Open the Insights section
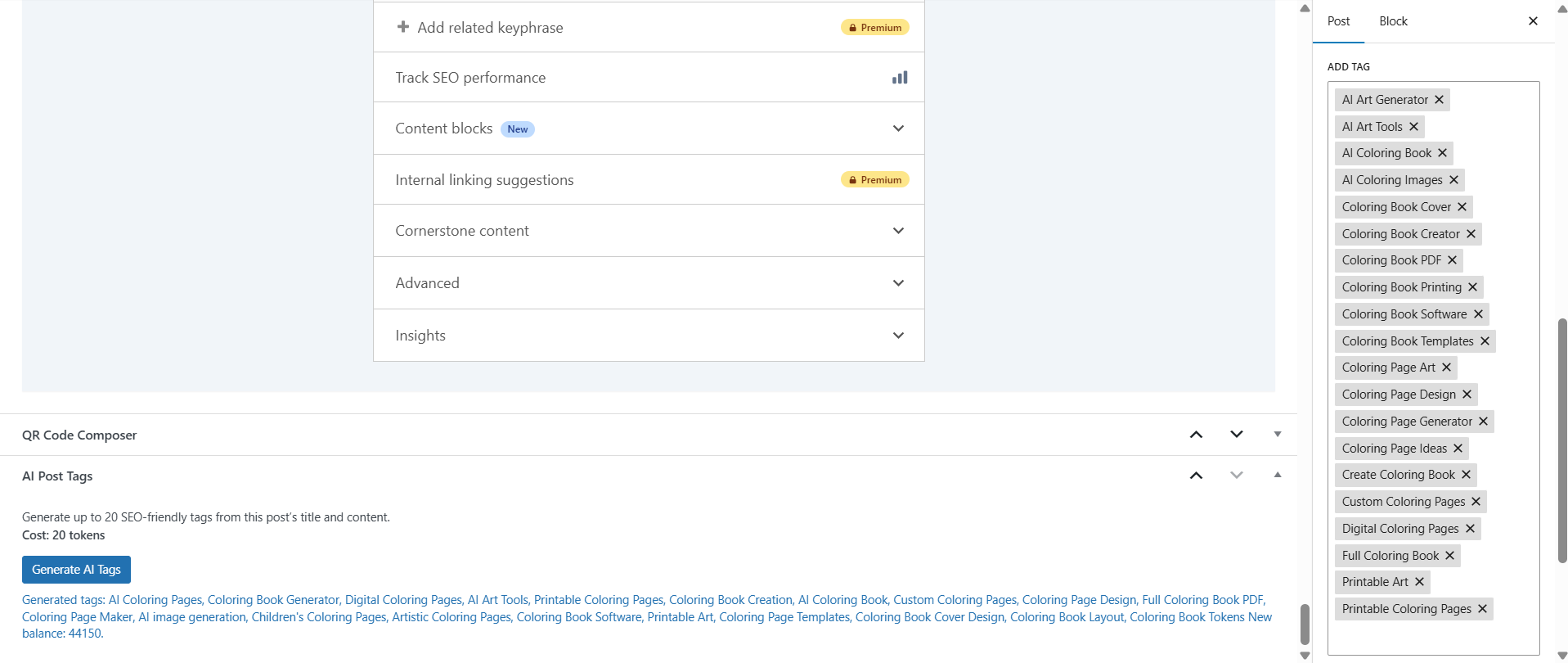Screen dimensions: 1568x663 click(898, 336)
